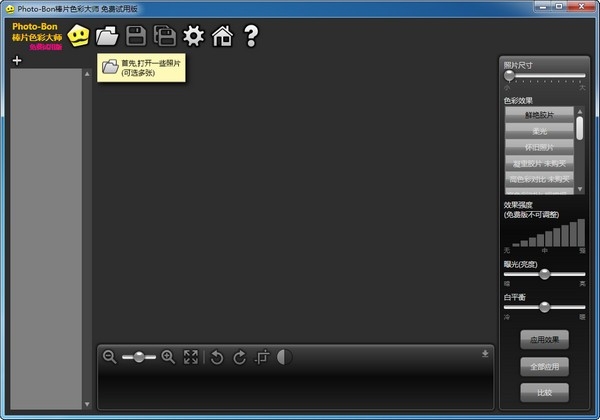Click the color effects list down arrow
Screen dimensions: 600x420
(580, 189)
